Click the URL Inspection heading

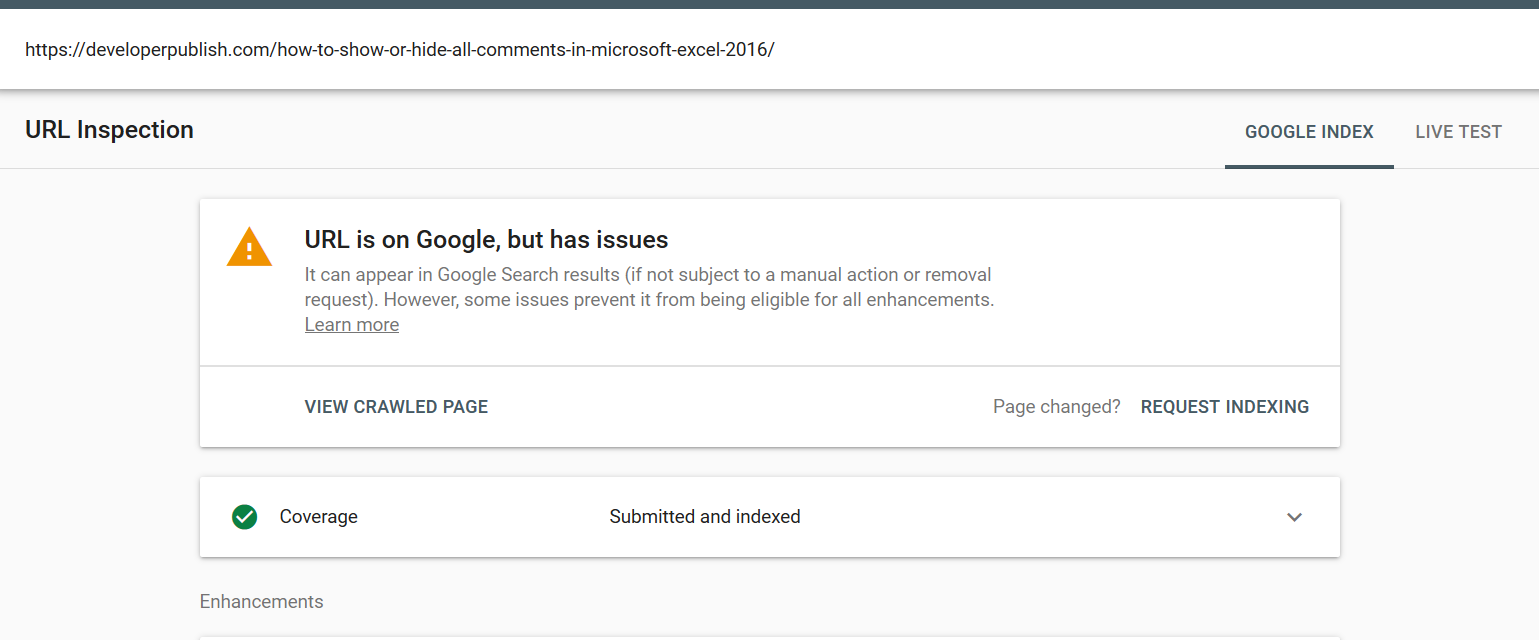pyautogui.click(x=109, y=129)
